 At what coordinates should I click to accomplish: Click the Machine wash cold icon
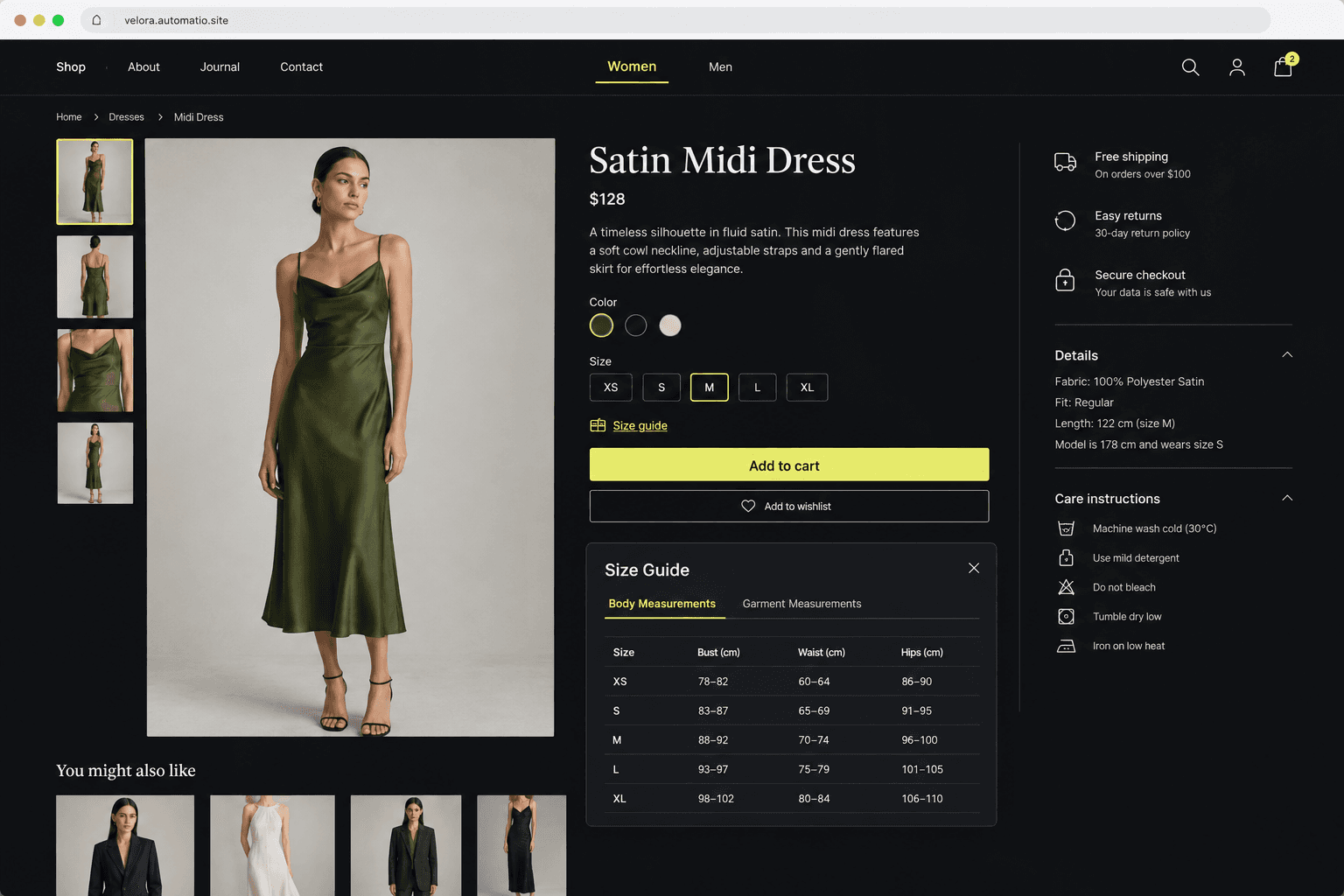tap(1066, 528)
